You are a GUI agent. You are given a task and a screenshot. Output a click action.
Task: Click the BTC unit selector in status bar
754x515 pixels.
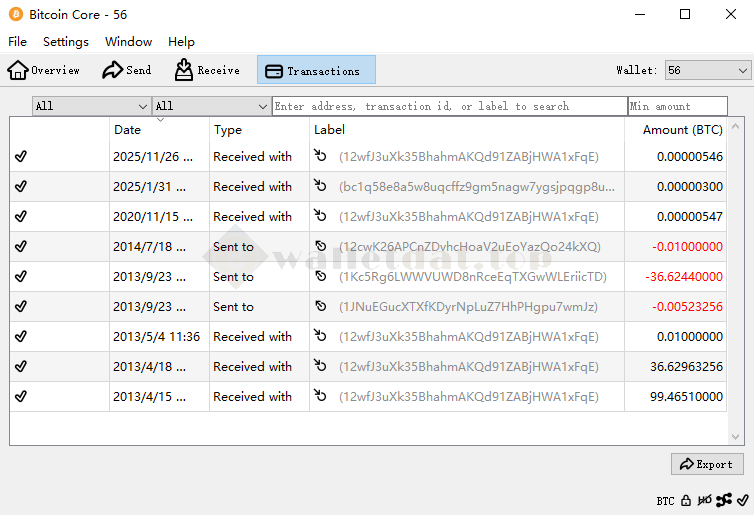(665, 500)
